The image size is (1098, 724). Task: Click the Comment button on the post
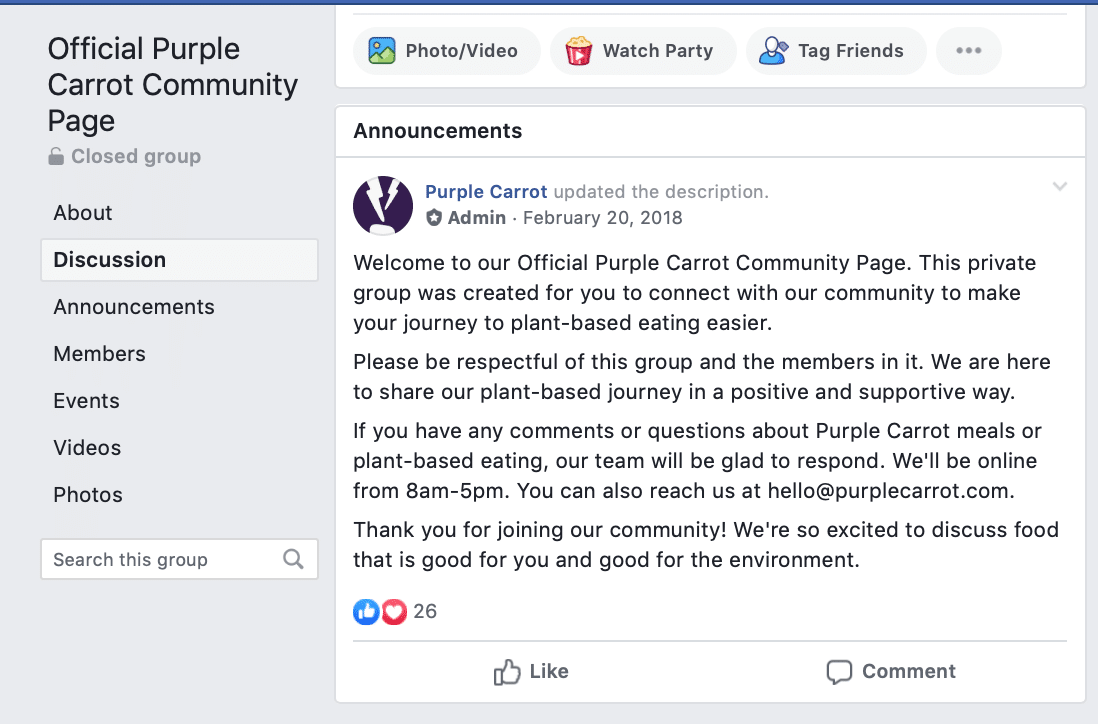890,671
